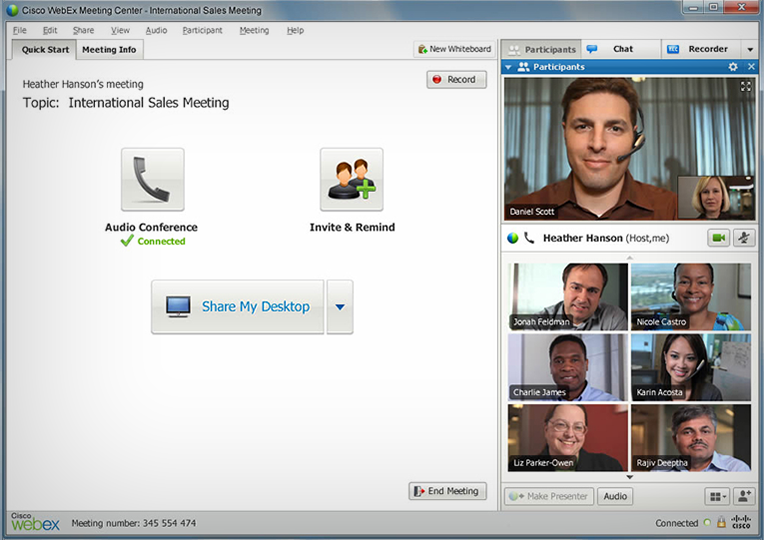Select Charlie James's video thumbnail
This screenshot has height=540, width=764.
(568, 367)
